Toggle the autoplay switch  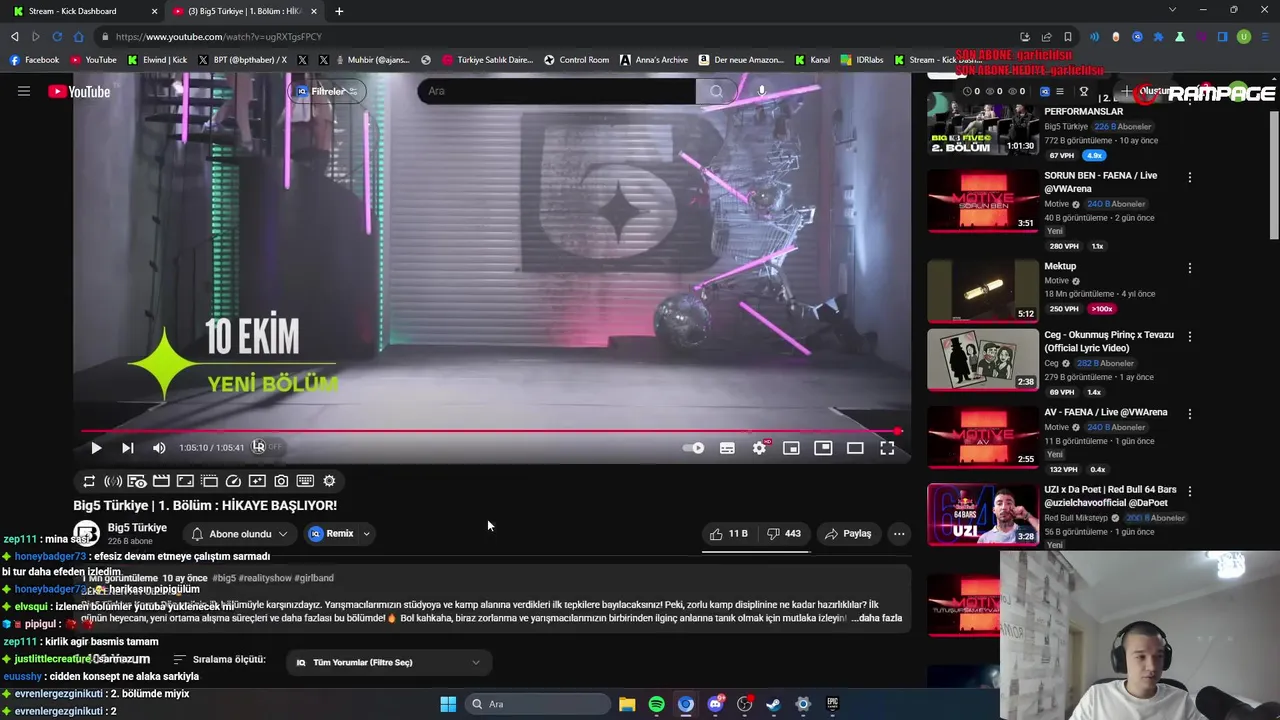coord(693,448)
